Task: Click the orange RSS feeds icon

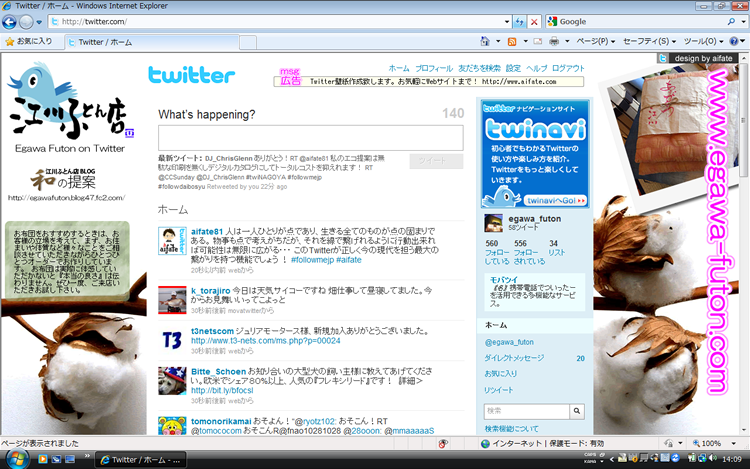Action: pyautogui.click(x=512, y=42)
